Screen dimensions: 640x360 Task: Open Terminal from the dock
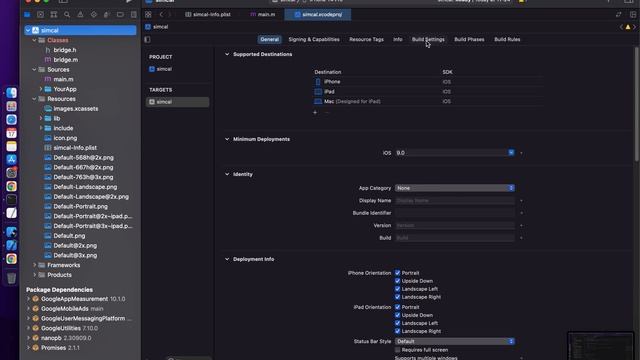point(11,200)
